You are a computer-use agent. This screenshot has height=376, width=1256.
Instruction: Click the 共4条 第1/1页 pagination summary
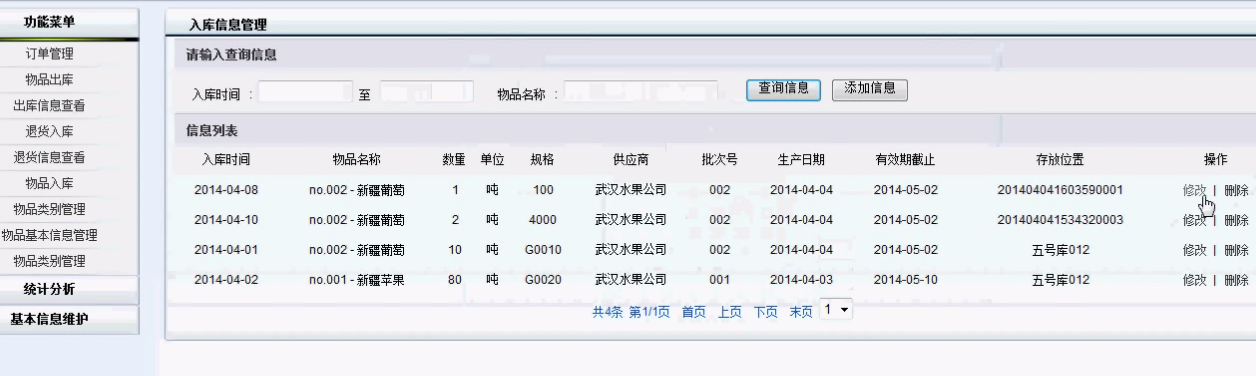pos(631,312)
